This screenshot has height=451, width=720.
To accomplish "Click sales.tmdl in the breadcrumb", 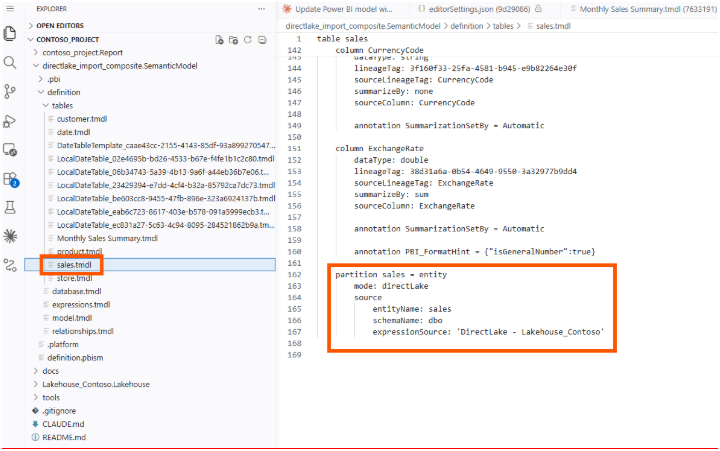I will click(x=553, y=26).
